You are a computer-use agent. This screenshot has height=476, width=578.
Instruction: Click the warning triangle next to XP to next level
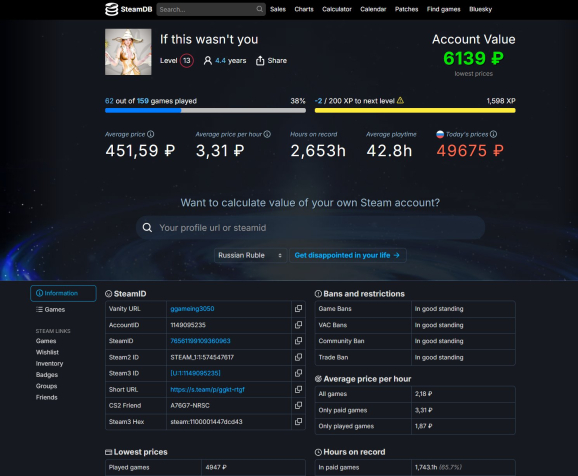coord(400,100)
